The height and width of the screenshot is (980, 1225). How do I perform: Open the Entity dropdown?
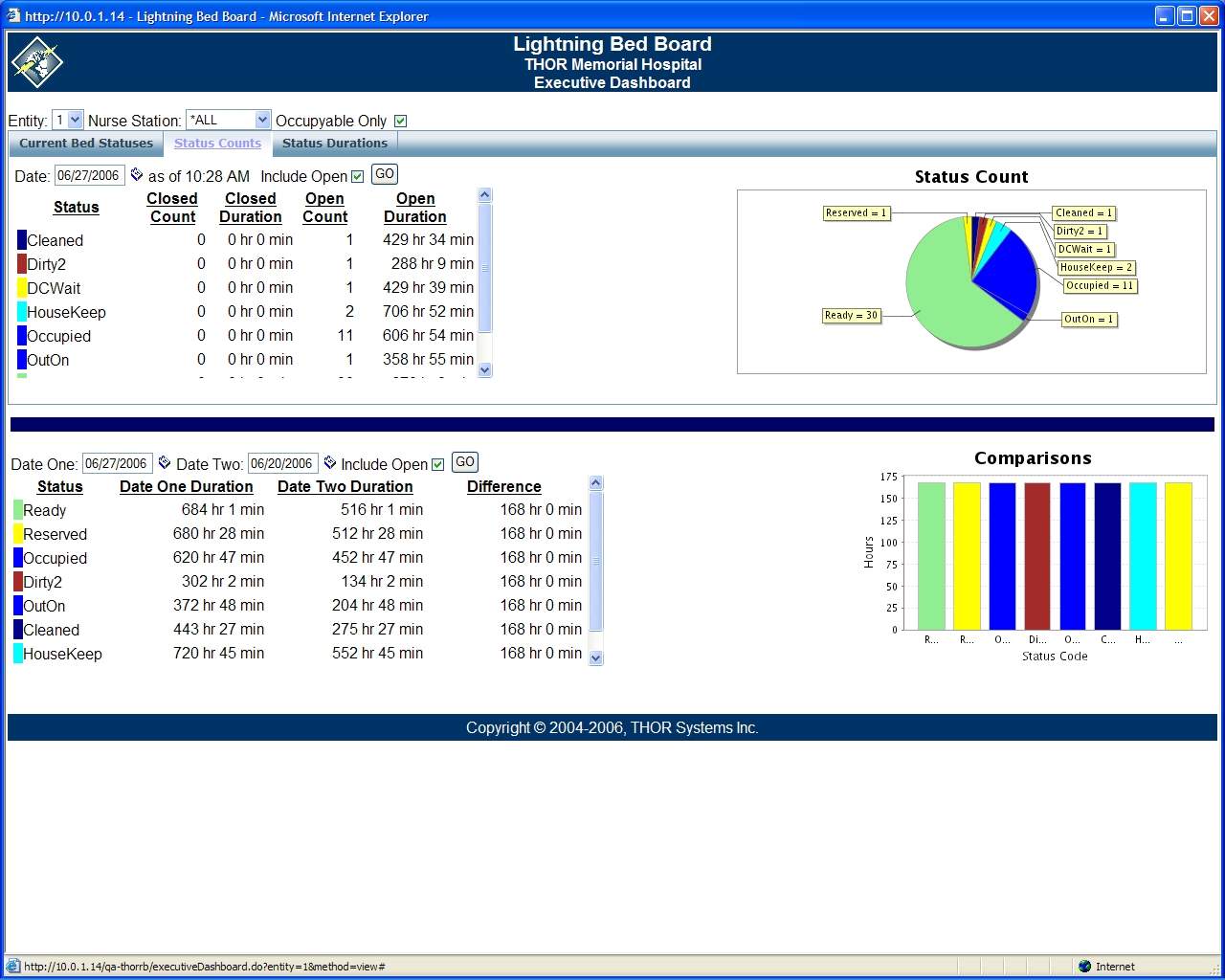(x=68, y=120)
